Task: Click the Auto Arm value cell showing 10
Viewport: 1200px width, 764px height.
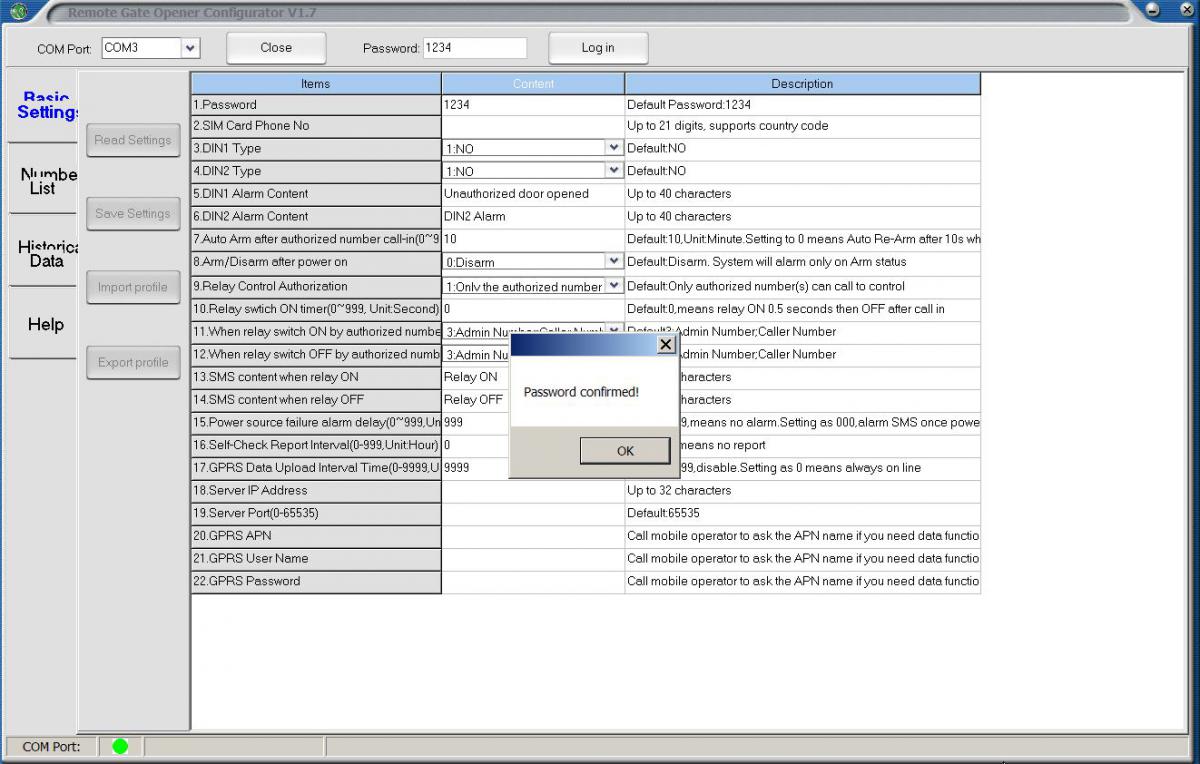Action: click(533, 239)
